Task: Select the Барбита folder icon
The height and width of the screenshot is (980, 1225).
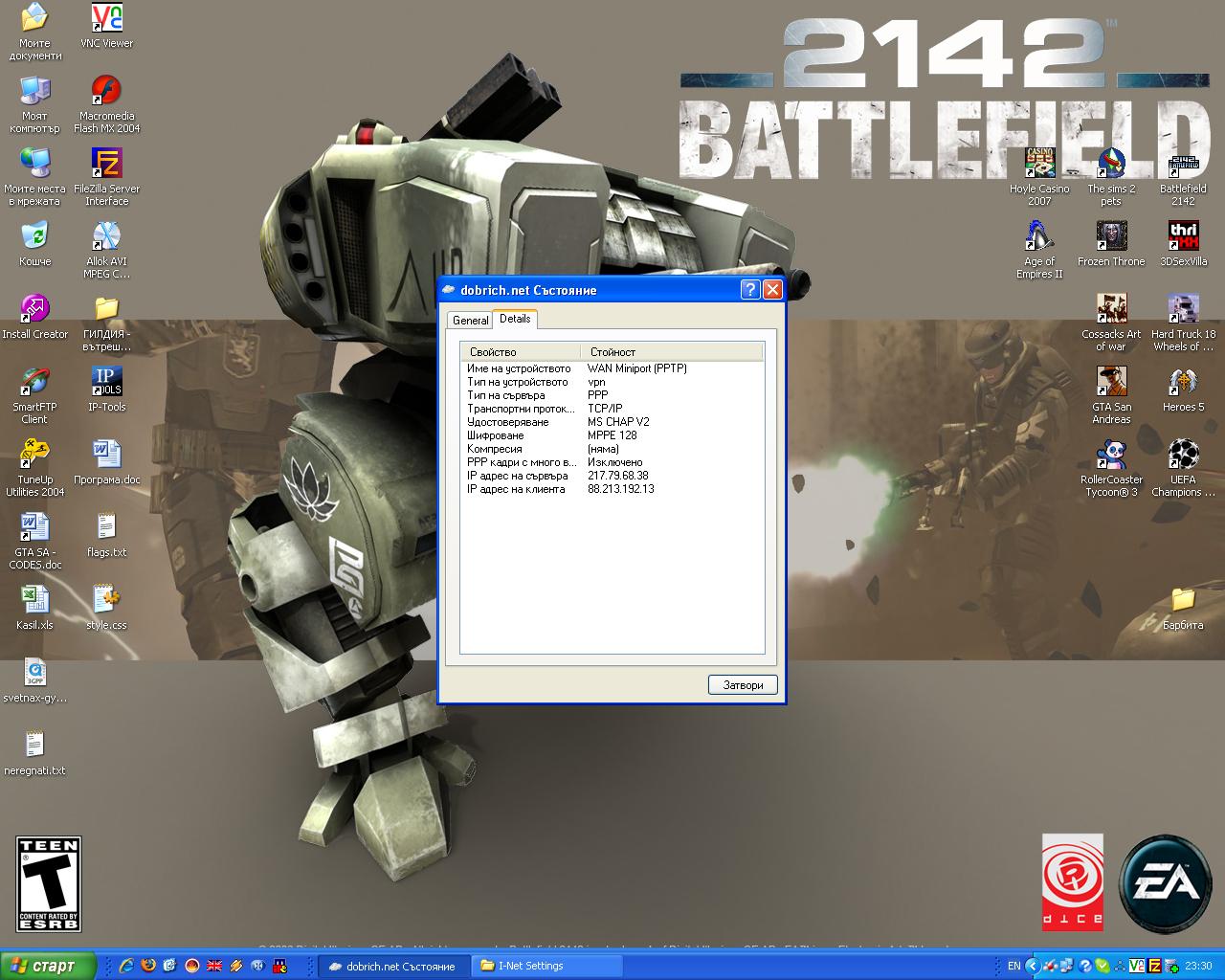Action: 1183,609
